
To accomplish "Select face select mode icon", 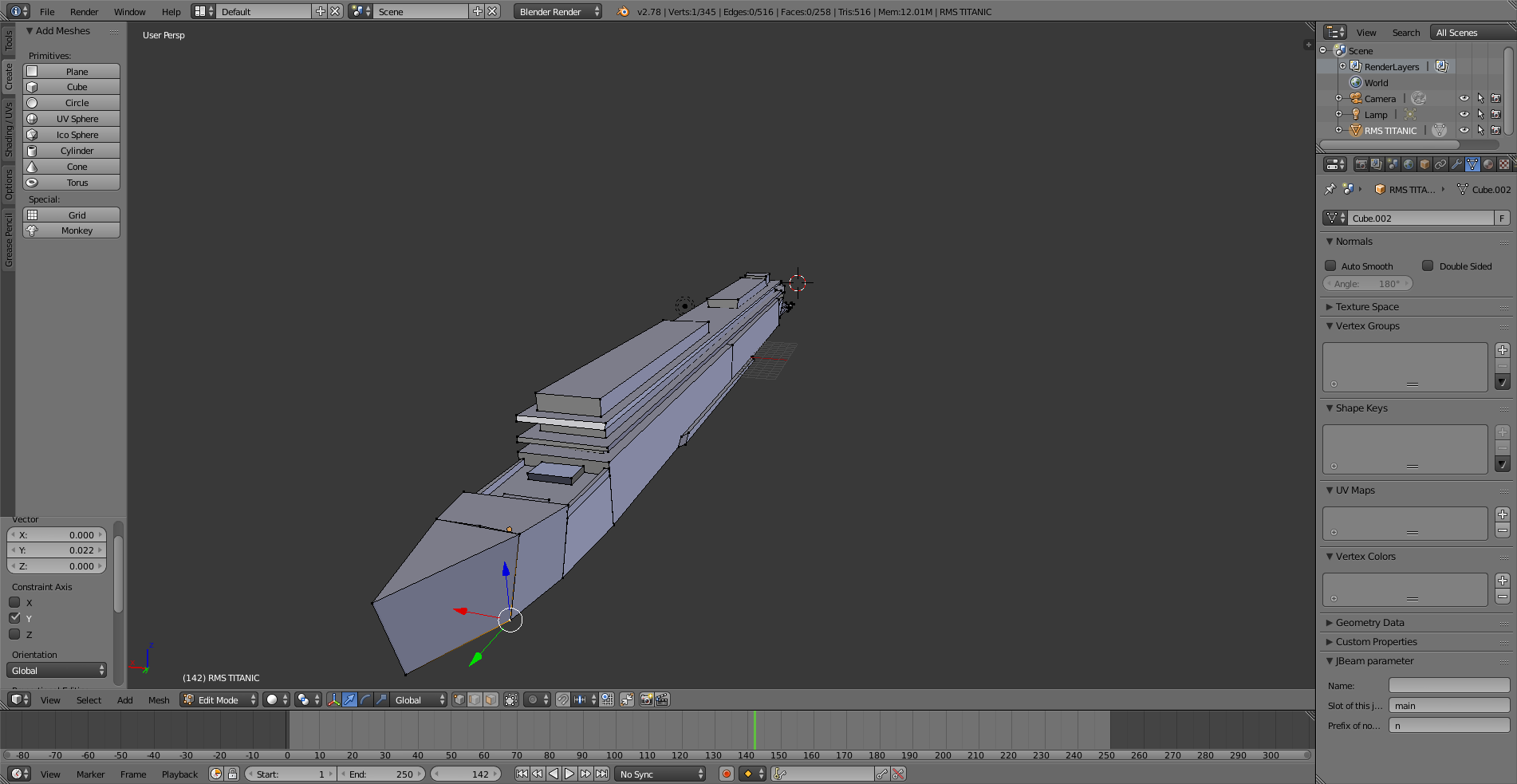I will [x=491, y=699].
